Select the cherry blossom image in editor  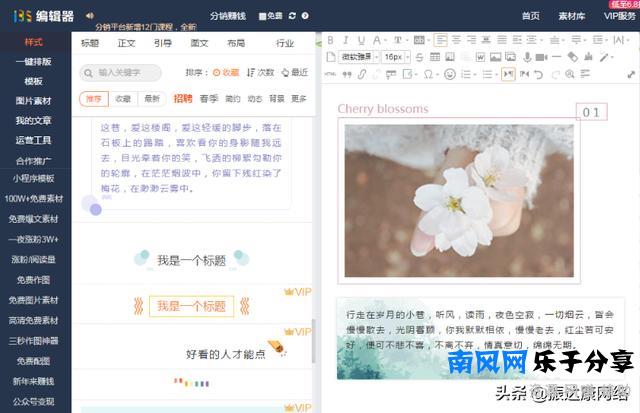click(x=459, y=201)
